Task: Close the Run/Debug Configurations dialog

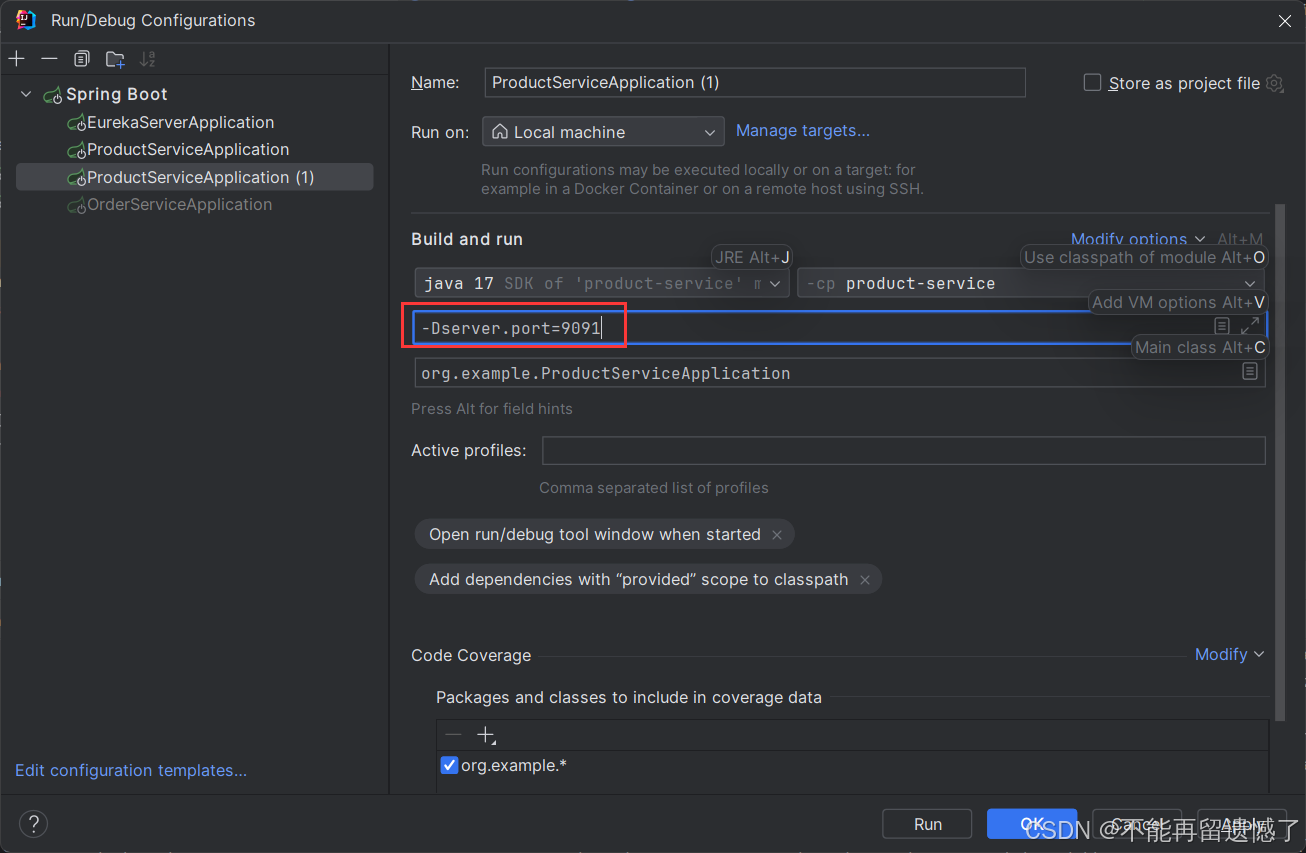Action: (1285, 20)
